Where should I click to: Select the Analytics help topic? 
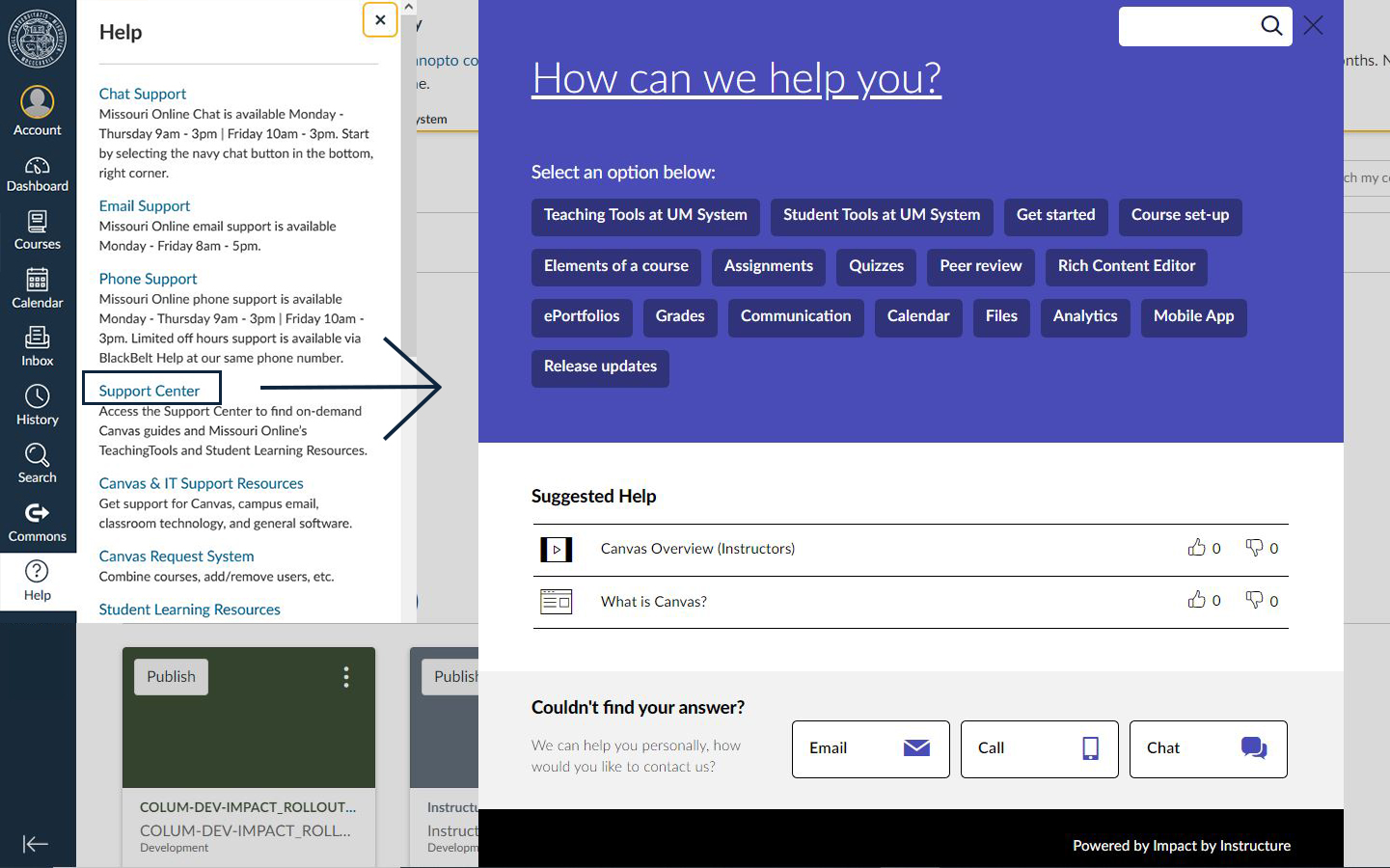1085,317
